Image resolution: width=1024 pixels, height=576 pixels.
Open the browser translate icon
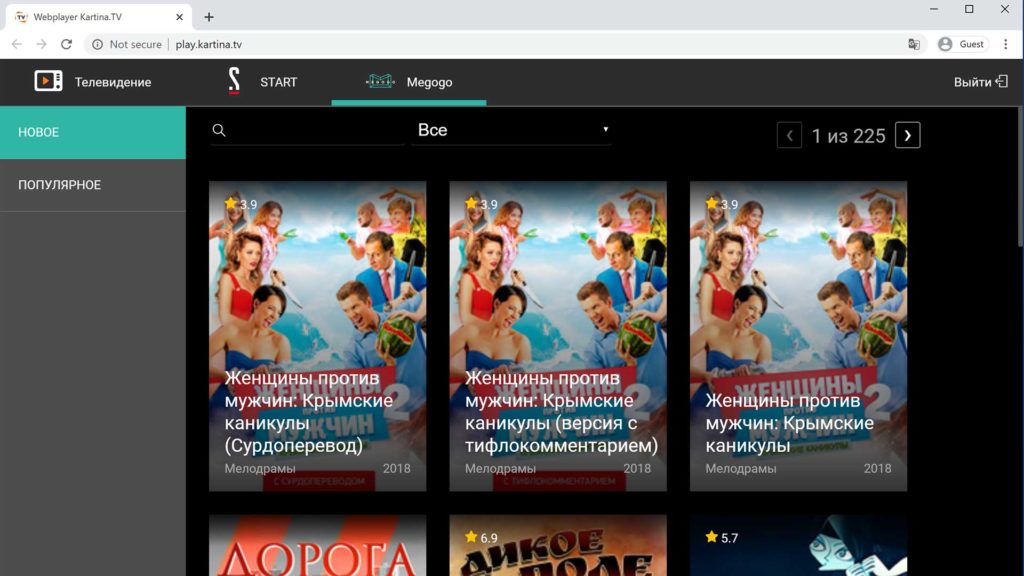(x=914, y=44)
